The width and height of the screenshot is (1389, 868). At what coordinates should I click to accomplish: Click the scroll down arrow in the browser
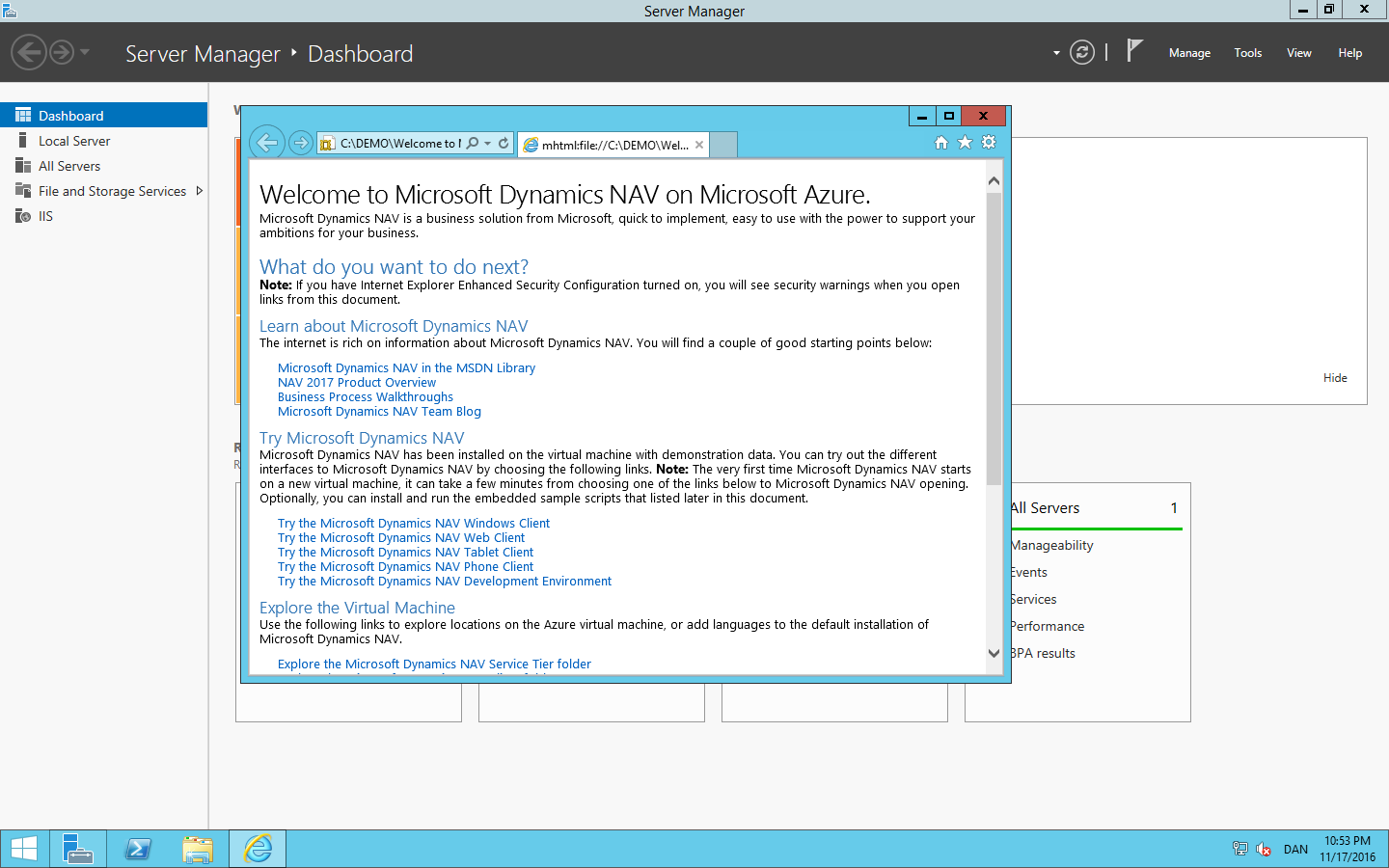[994, 653]
